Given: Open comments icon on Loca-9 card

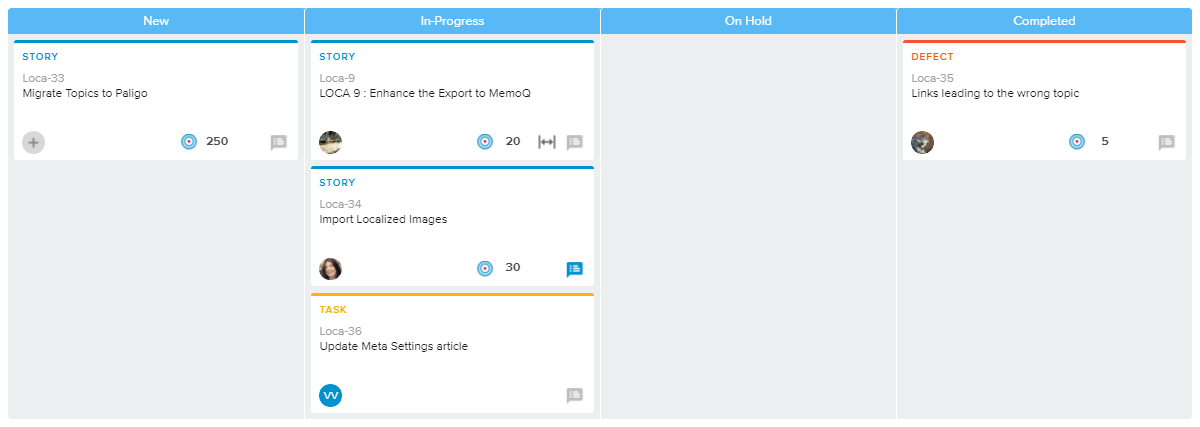Looking at the screenshot, I should (x=574, y=142).
